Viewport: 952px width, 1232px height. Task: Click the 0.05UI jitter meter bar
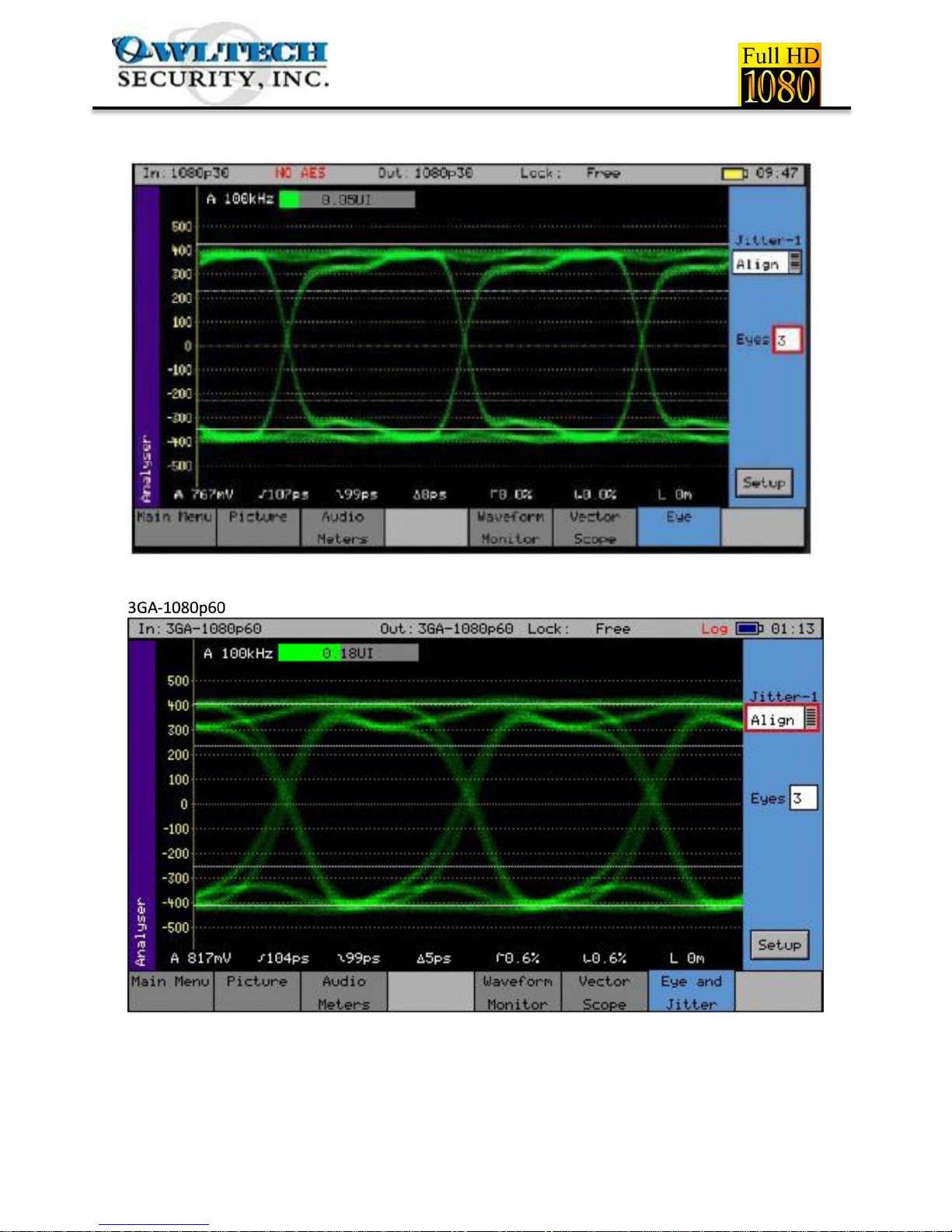pos(347,200)
